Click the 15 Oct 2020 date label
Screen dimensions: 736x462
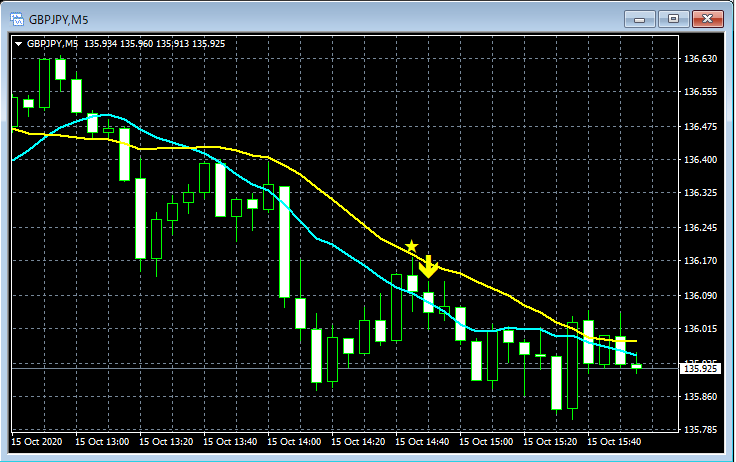(37, 442)
